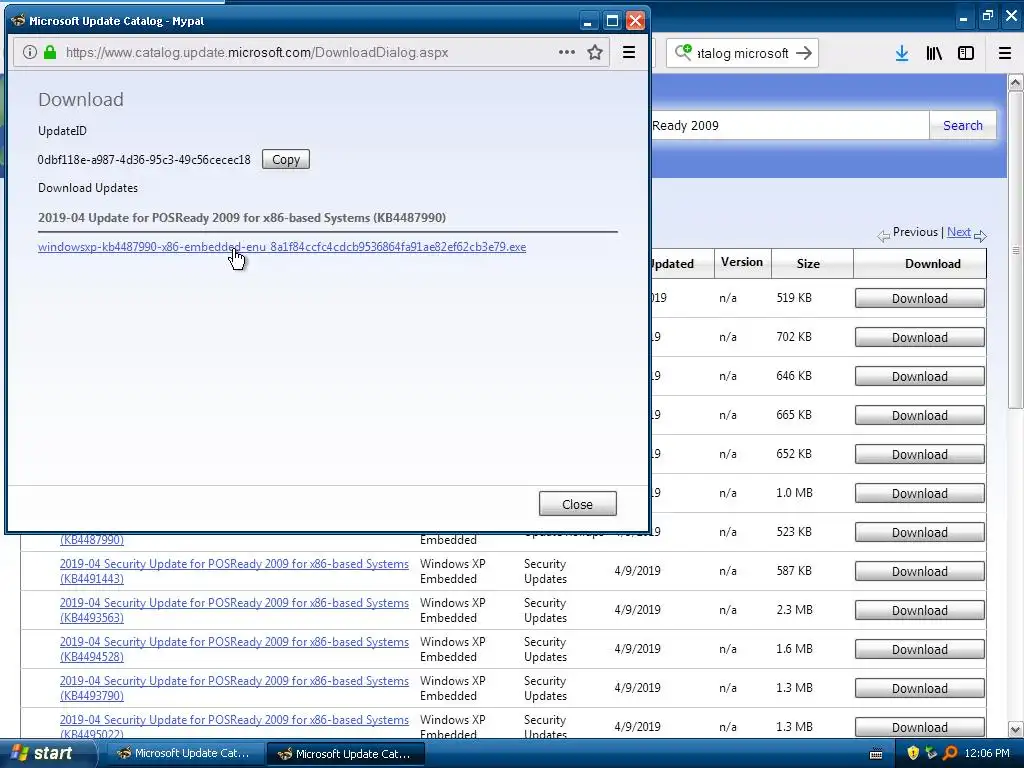Click the network tray icon beside the shield

click(x=931, y=753)
